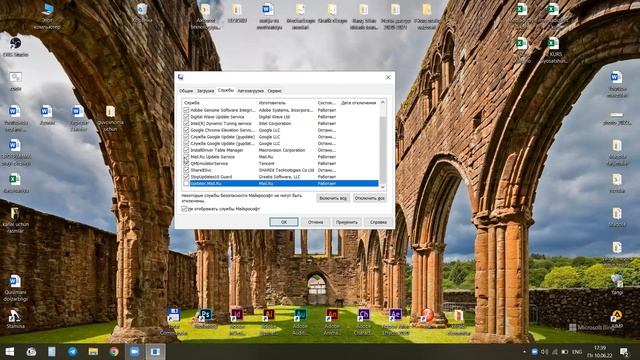Close the System Configuration dialog
The image size is (640, 360).
click(388, 77)
